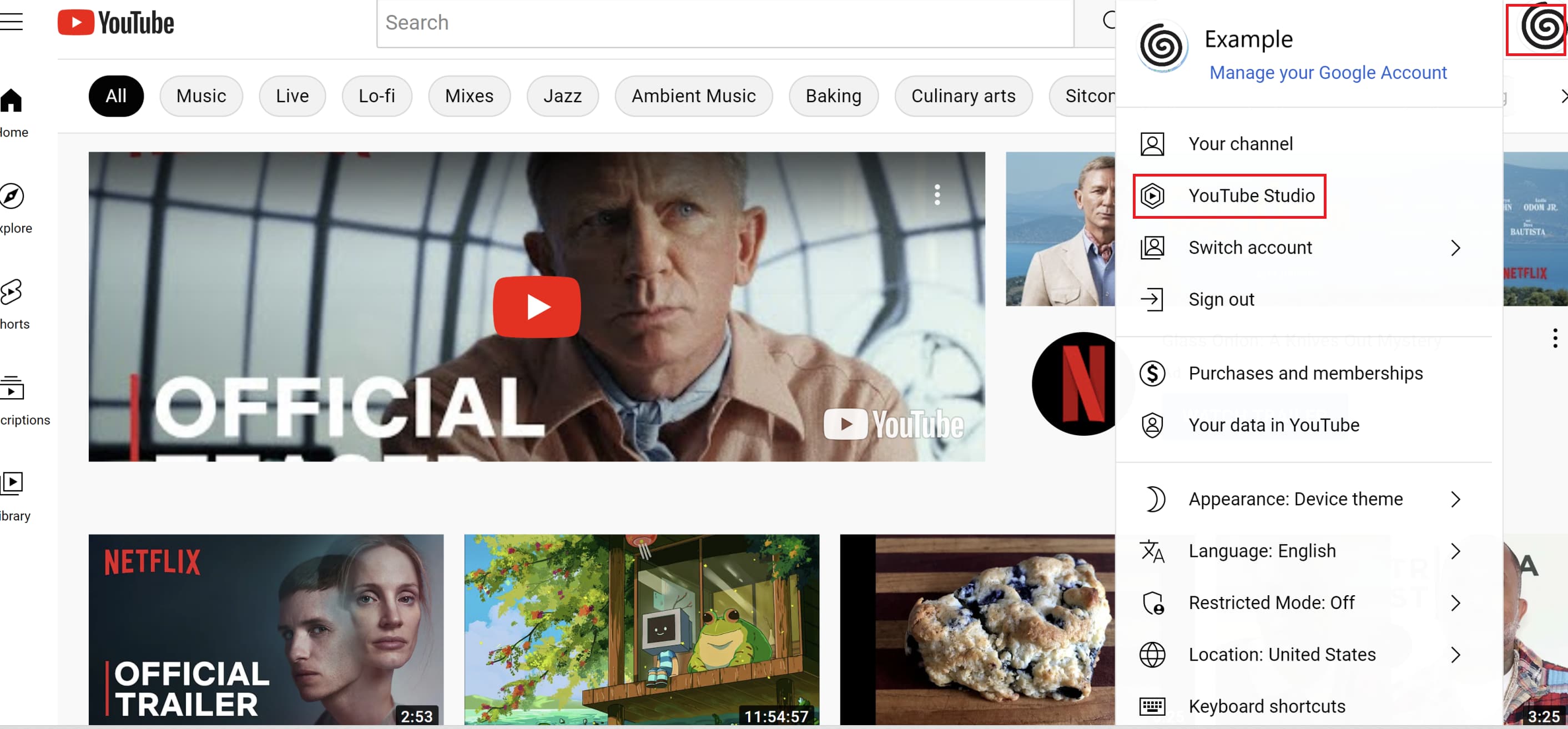Click the YouTube logo
Screen dimensions: 1568x729
tap(115, 23)
